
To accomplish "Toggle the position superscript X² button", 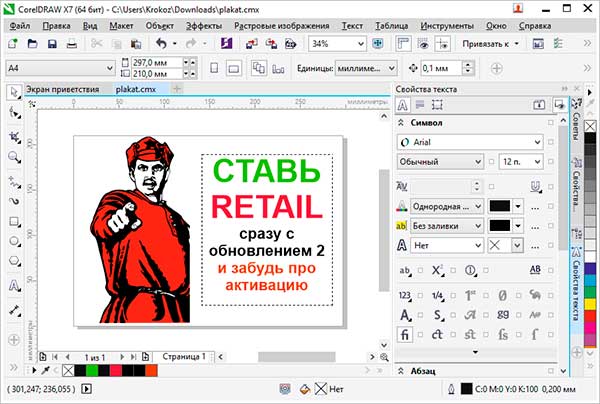I will (x=437, y=270).
